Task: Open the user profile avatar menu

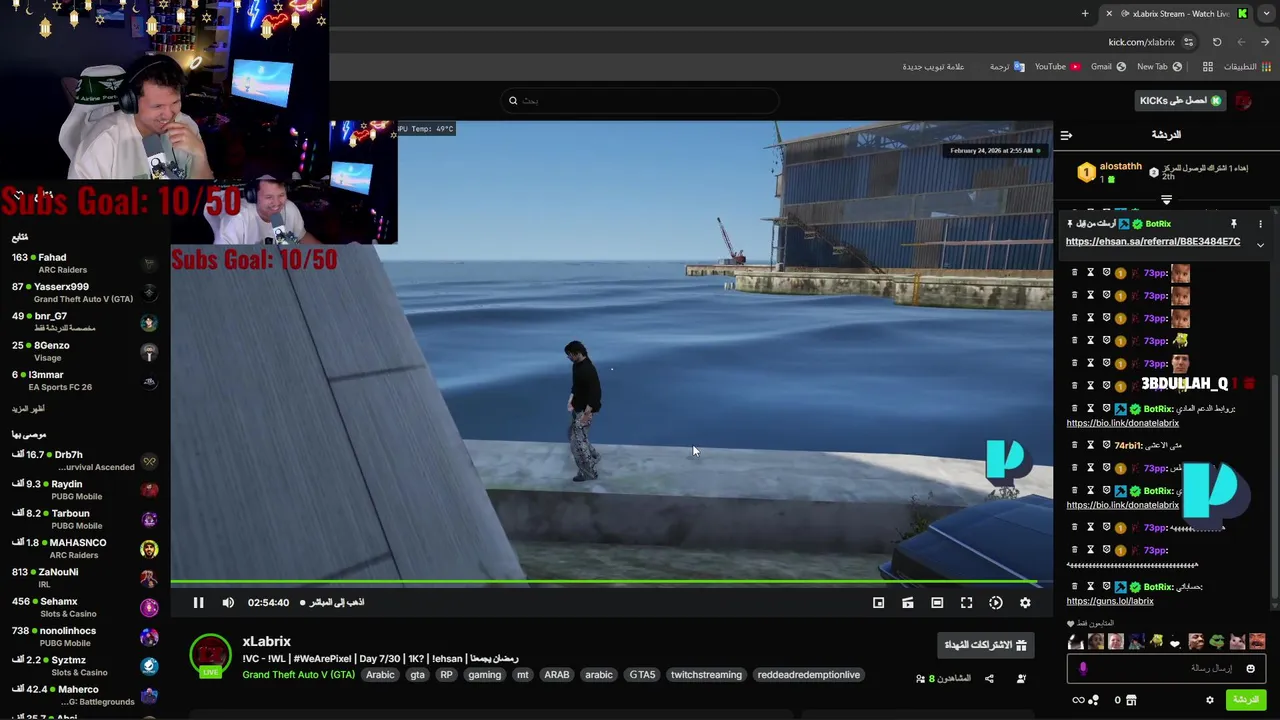Action: [1243, 100]
